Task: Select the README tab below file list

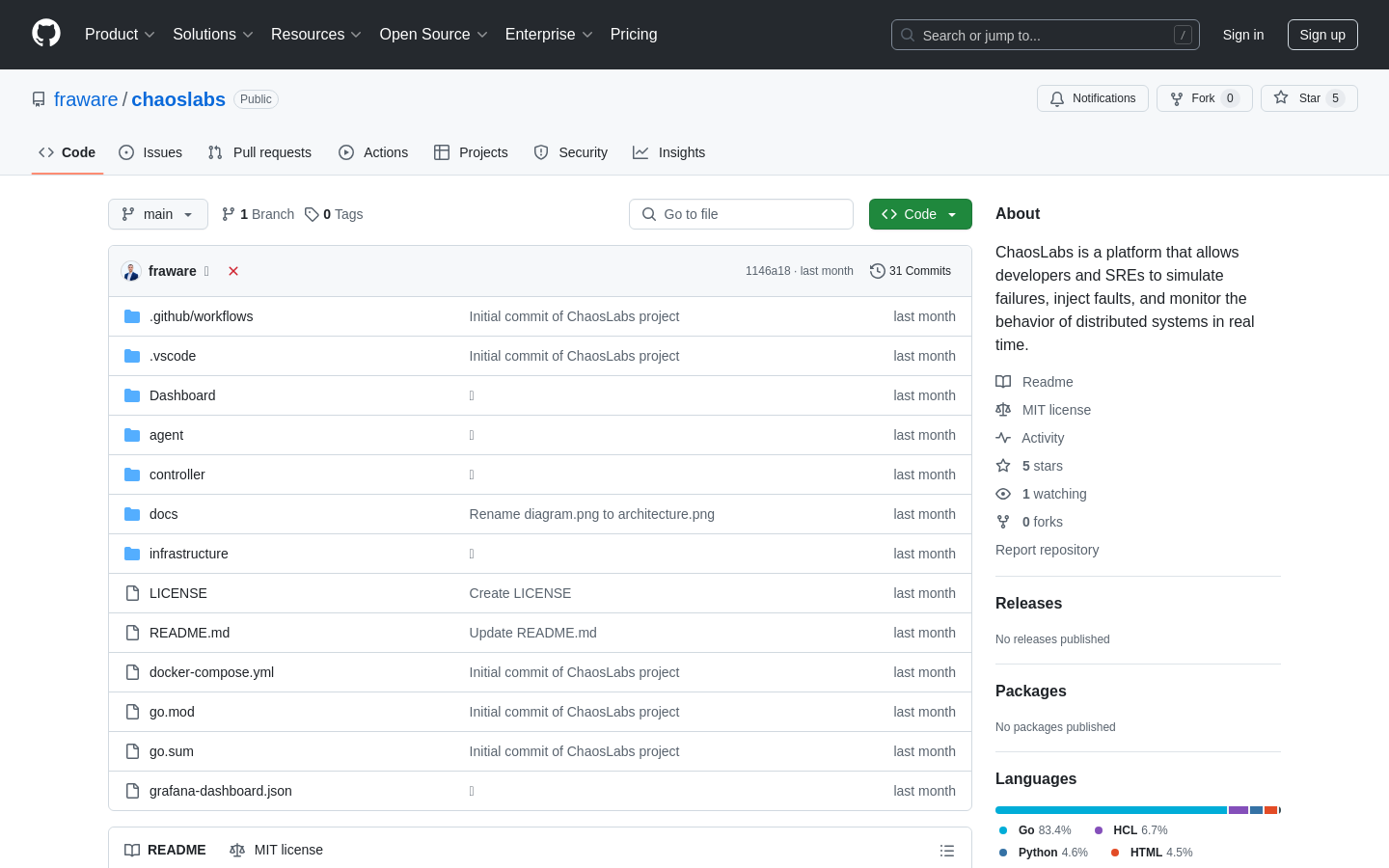Action: click(x=165, y=850)
